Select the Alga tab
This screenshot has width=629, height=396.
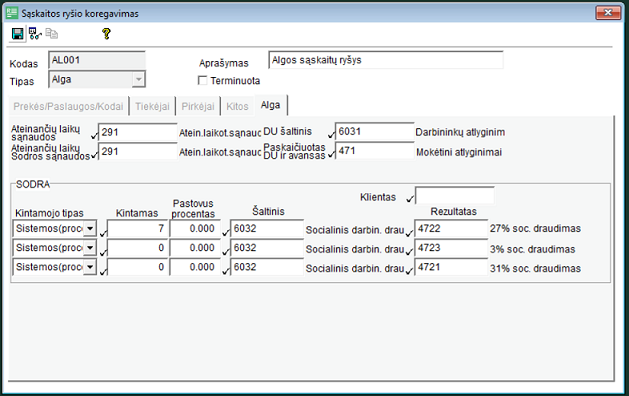[270, 105]
